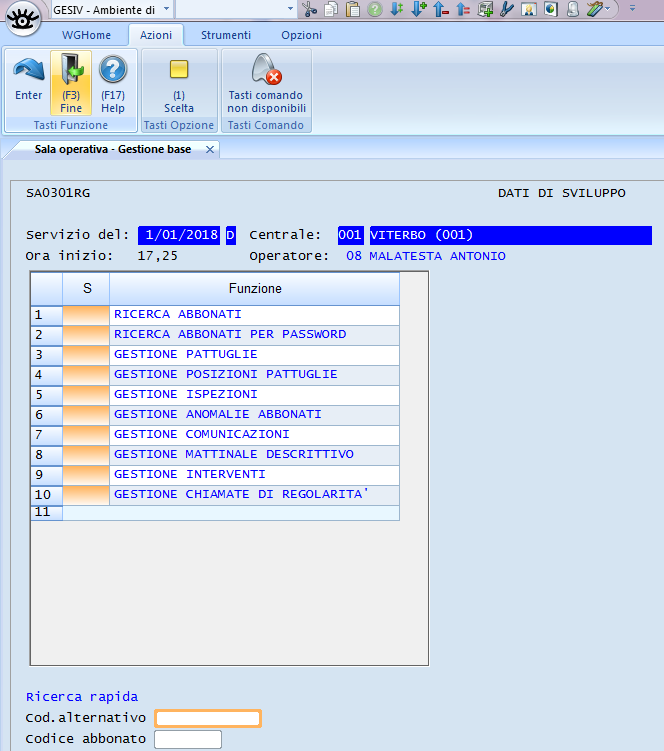Image resolution: width=664 pixels, height=751 pixels.
Task: Open the green pencil icon dropdown arrow
Action: 607,9
